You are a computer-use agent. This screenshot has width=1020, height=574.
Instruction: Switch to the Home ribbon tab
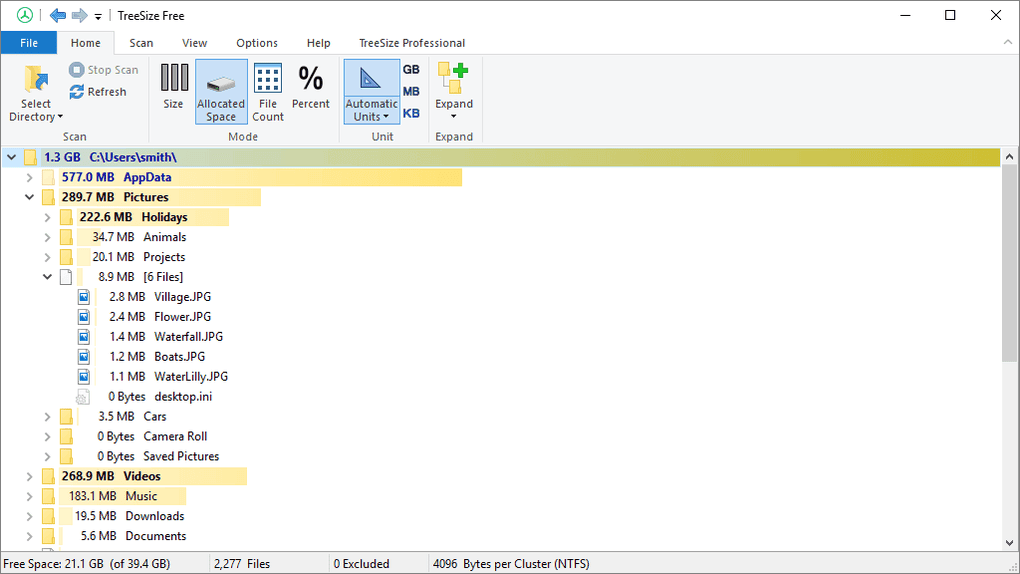pos(85,43)
